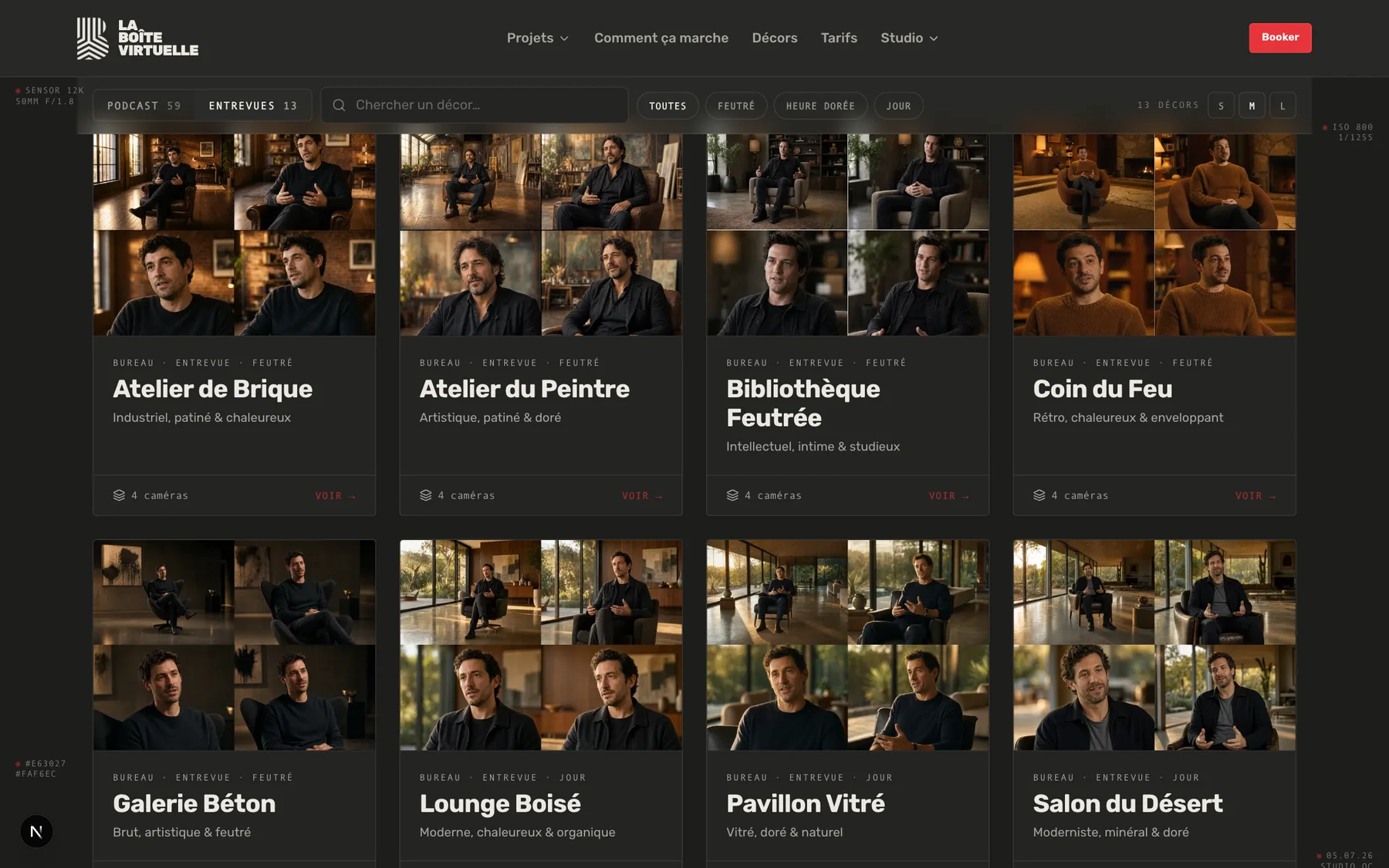Open Atelier de Brique thumbnail collage
The width and height of the screenshot is (1389, 868).
click(x=235, y=235)
